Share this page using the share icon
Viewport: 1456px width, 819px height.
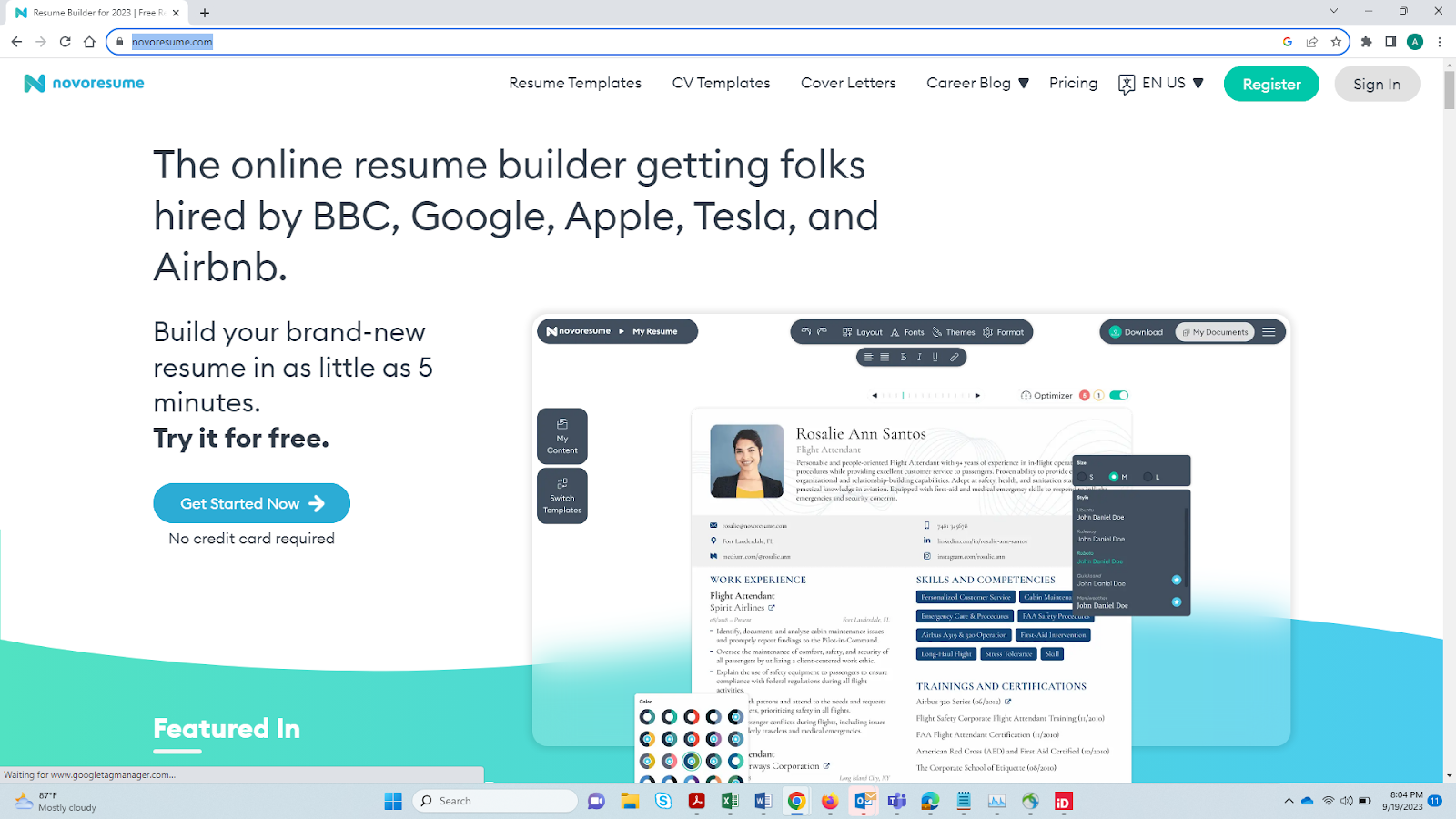[1311, 42]
